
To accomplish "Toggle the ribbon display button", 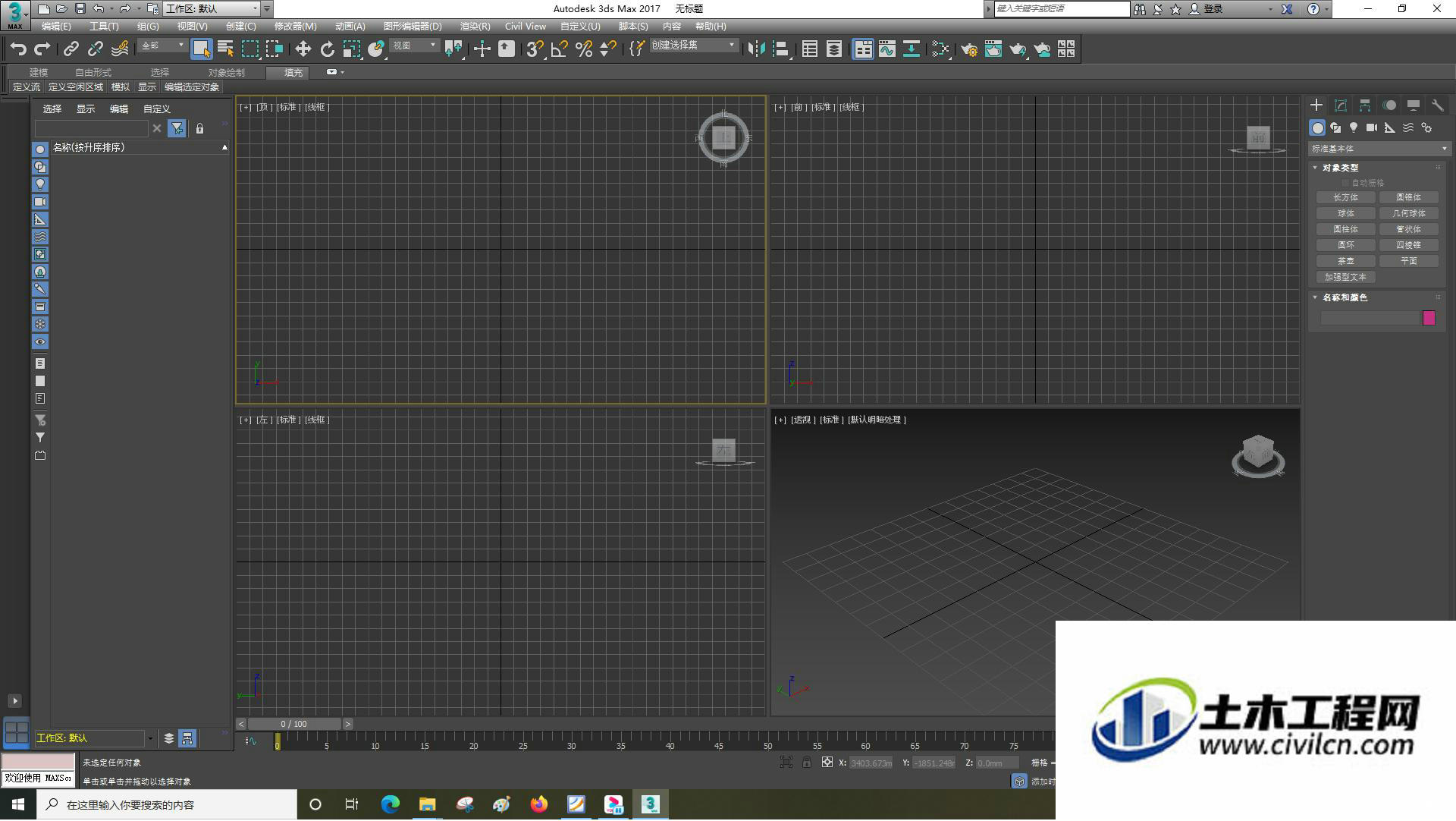I will click(863, 49).
